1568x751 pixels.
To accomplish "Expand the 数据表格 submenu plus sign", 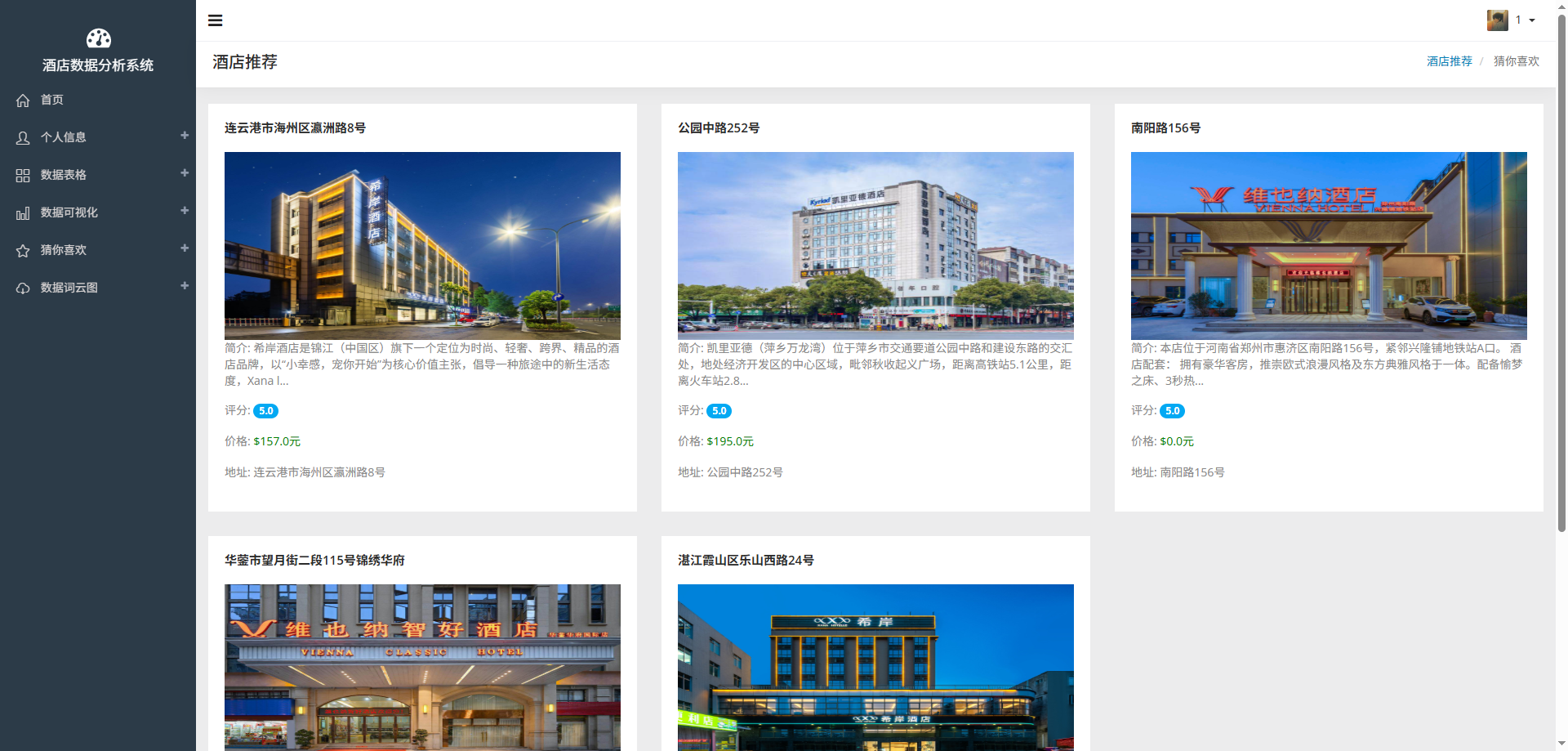I will tap(185, 173).
